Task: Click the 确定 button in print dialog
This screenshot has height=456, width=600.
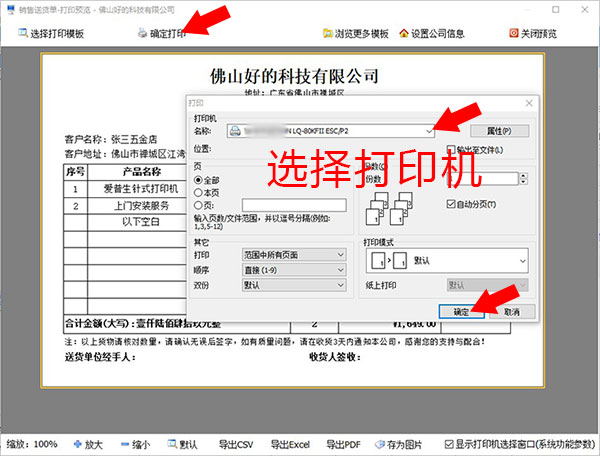Action: pyautogui.click(x=461, y=312)
